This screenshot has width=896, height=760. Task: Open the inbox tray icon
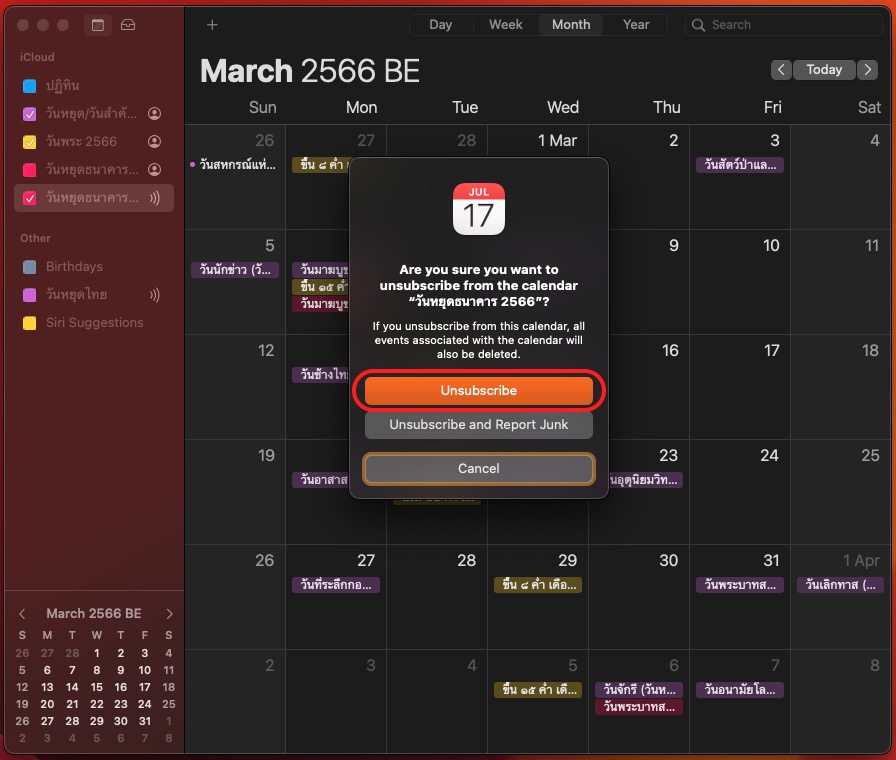tap(127, 25)
